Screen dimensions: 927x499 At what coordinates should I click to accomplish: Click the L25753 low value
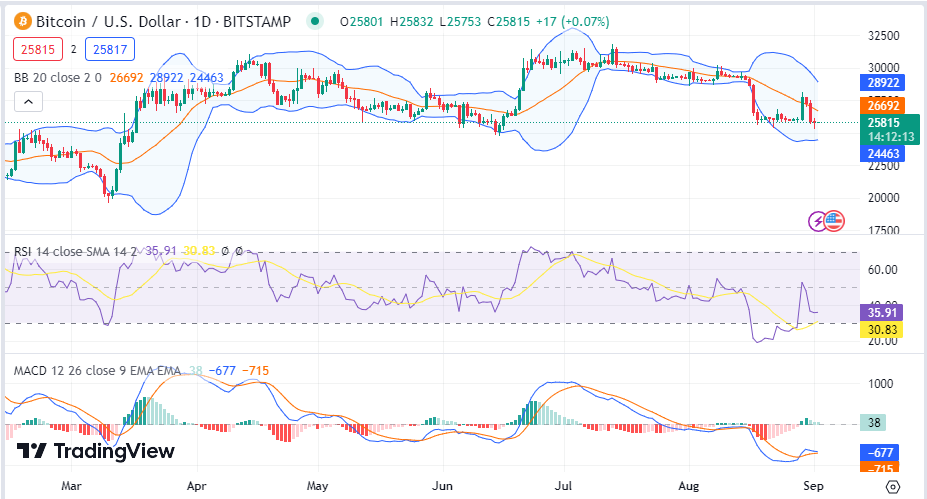pos(460,22)
